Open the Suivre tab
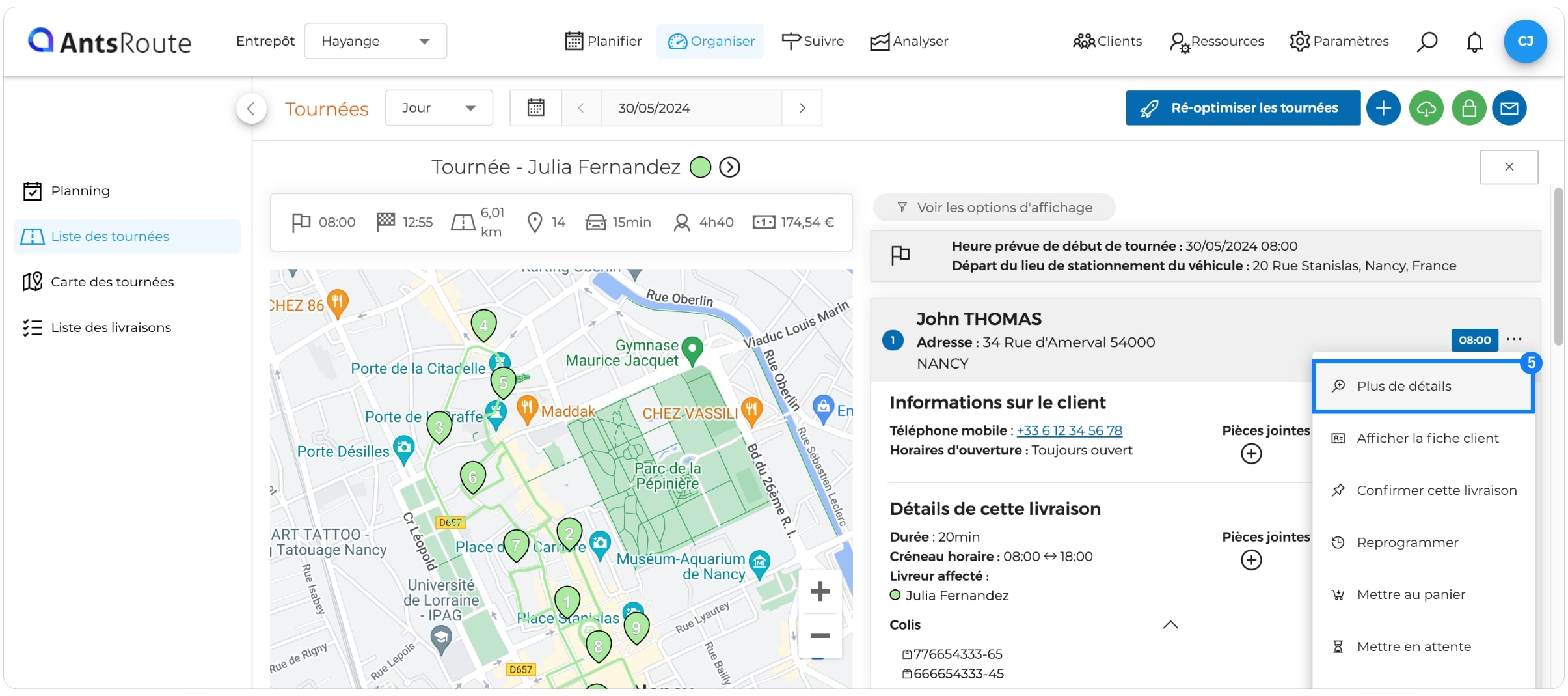The width and height of the screenshot is (1568, 696). coord(813,41)
